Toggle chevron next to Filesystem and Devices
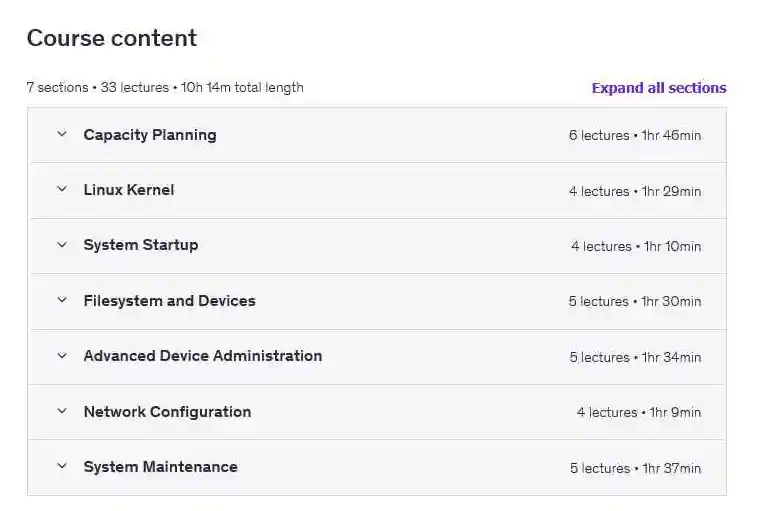Screen dimensions: 762x511 [x=62, y=301]
